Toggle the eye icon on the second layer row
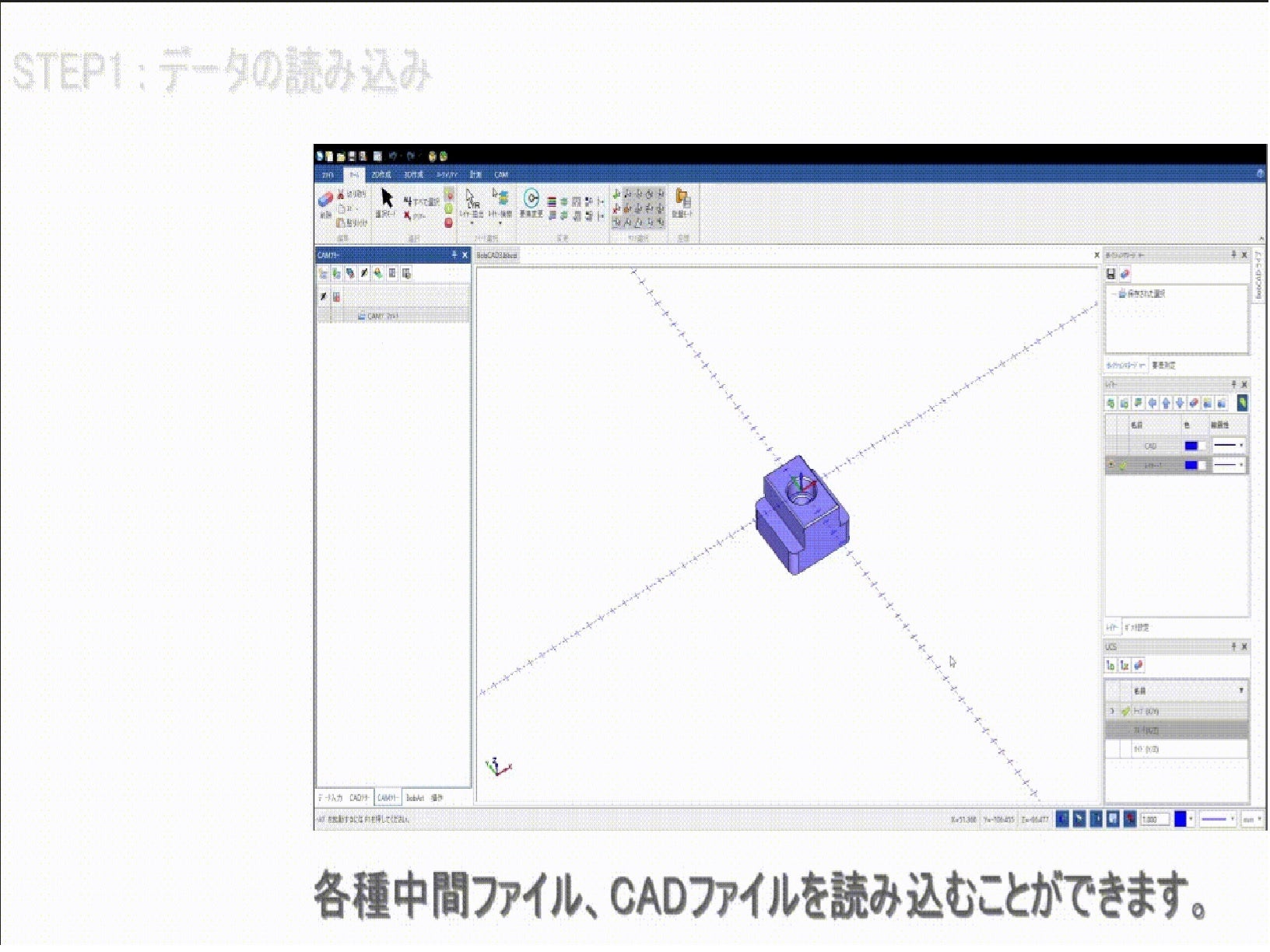1270x952 pixels. [x=1111, y=465]
